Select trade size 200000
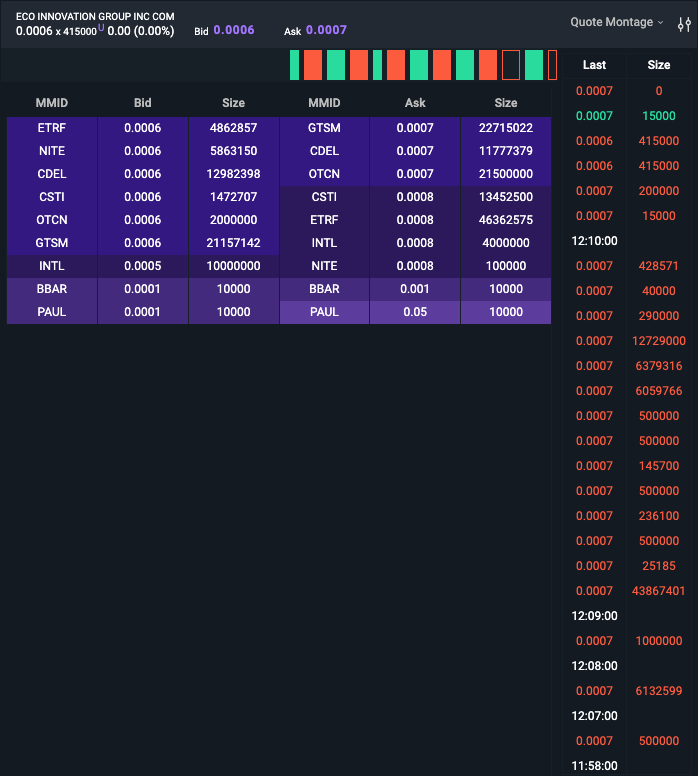Image resolution: width=698 pixels, height=776 pixels. click(658, 191)
